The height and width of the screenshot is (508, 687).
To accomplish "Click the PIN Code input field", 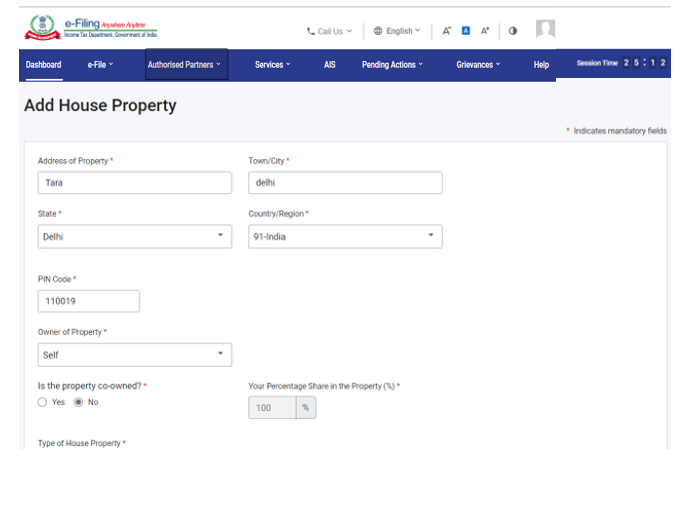I will pyautogui.click(x=88, y=301).
